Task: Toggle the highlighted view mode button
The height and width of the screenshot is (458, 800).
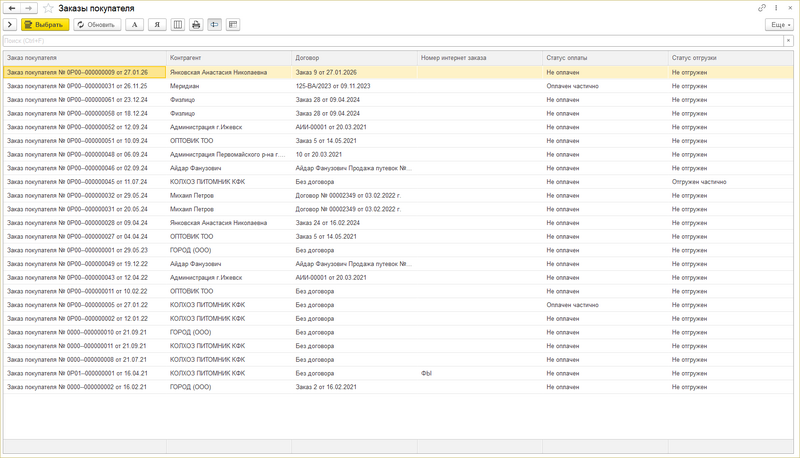Action: [214, 25]
